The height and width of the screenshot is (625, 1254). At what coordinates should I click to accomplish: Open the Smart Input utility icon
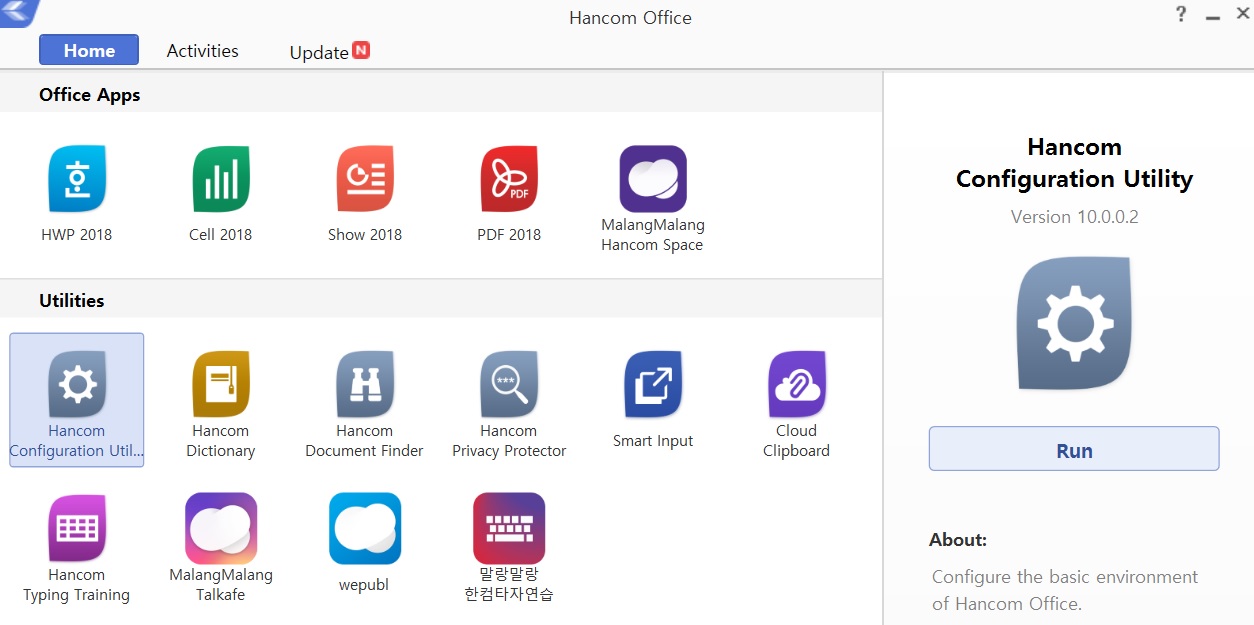pyautogui.click(x=653, y=385)
